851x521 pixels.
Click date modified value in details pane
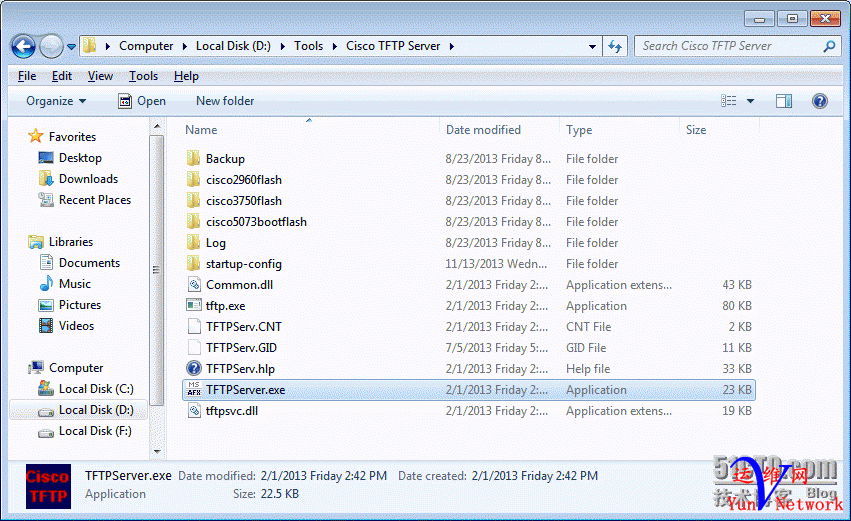tap(323, 476)
